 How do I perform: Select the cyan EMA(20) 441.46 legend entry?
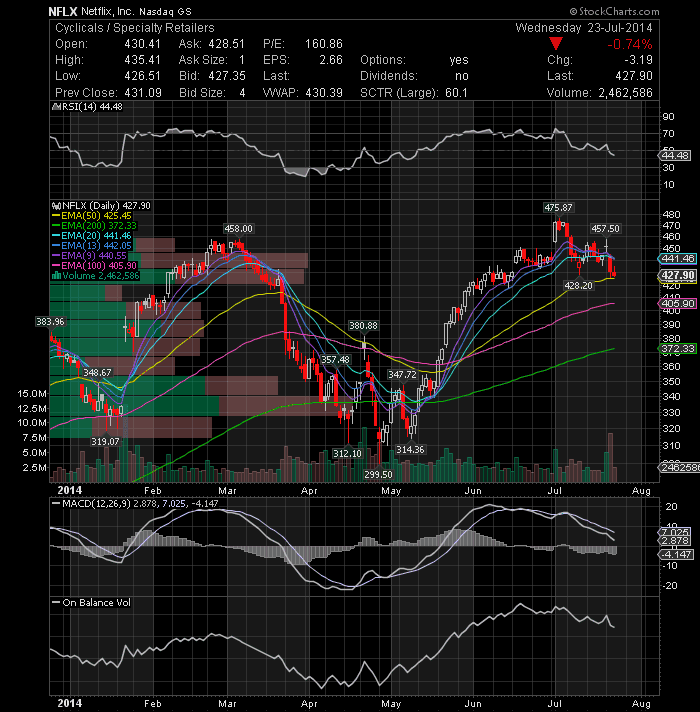pos(92,236)
